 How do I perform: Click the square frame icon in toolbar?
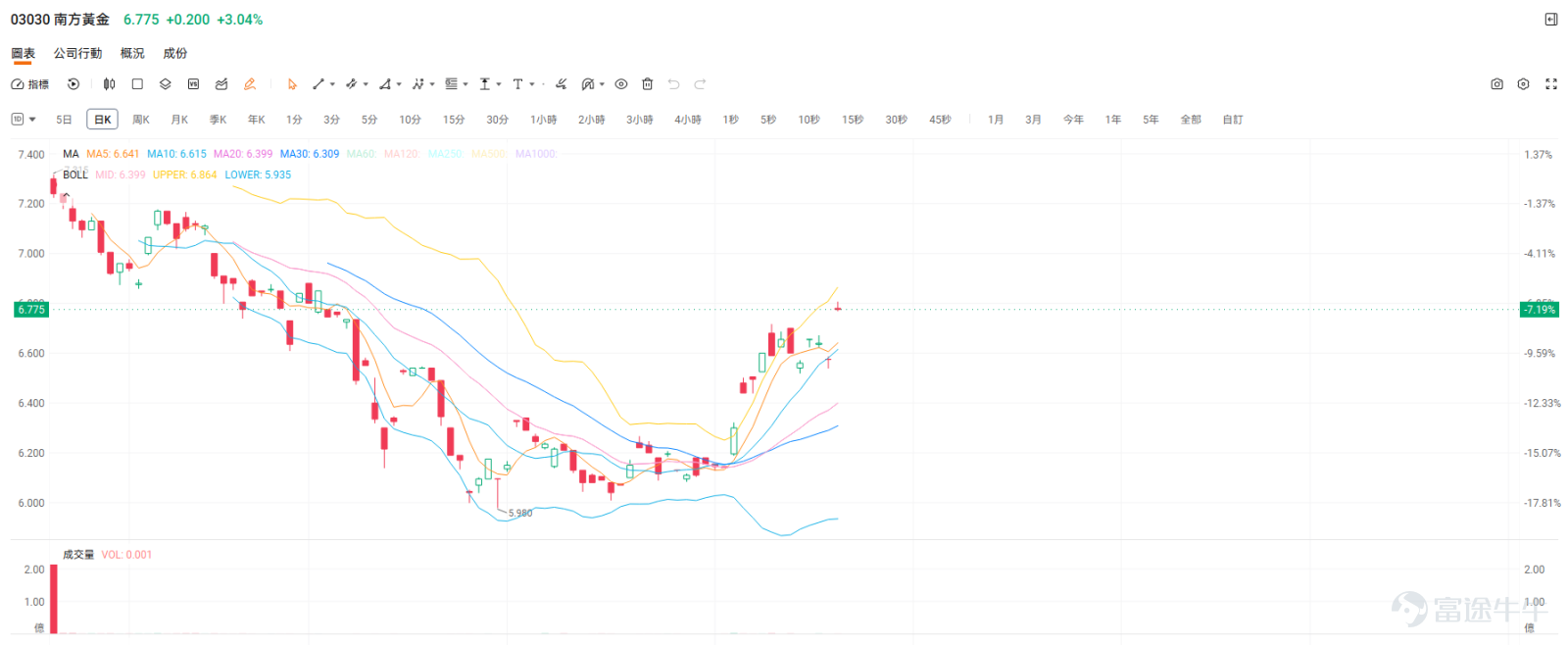137,84
